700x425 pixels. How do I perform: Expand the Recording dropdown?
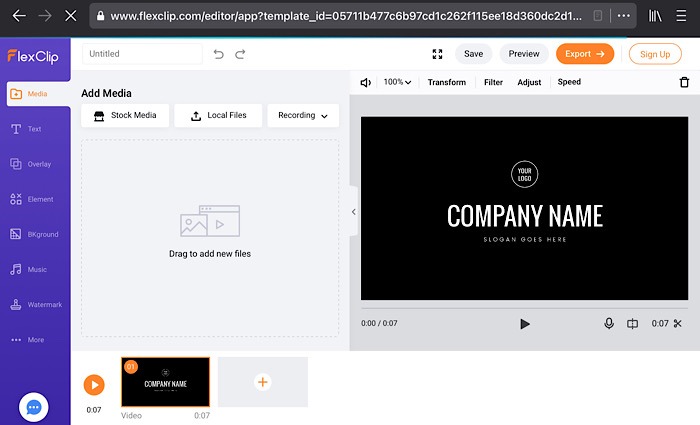303,115
